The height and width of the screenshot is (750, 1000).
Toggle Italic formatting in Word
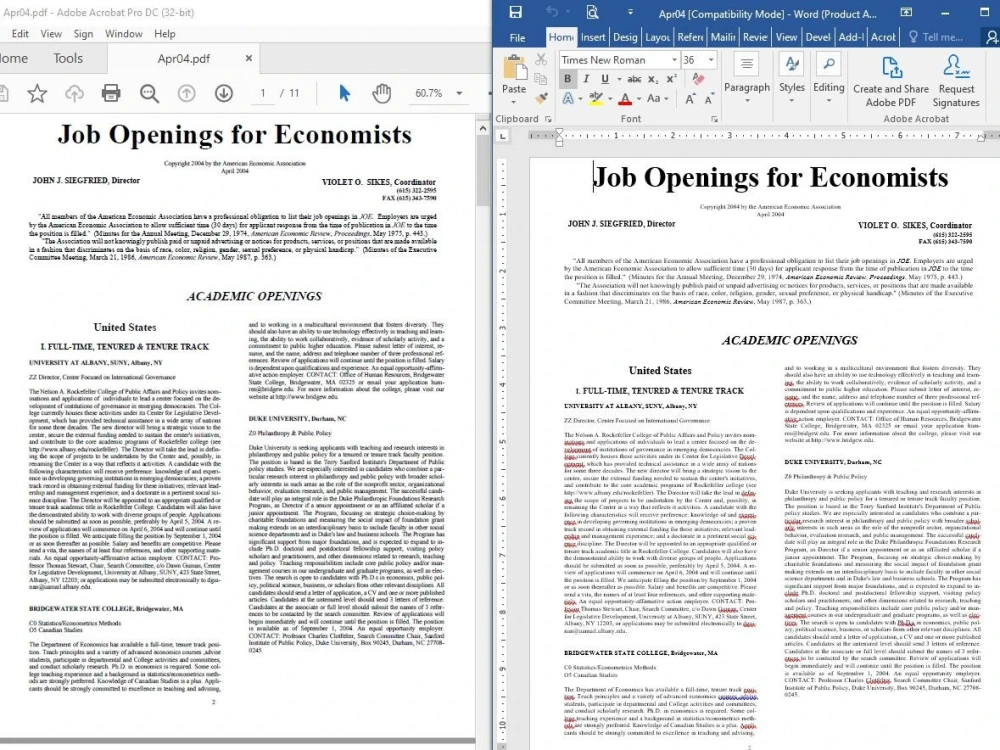point(586,79)
